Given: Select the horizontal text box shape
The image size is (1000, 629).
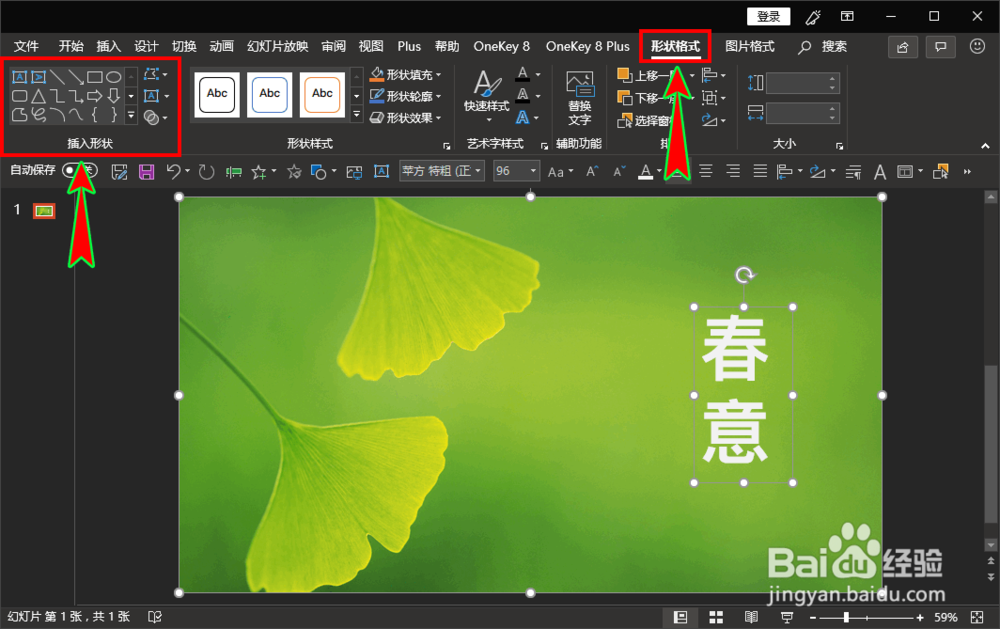Looking at the screenshot, I should [20, 77].
